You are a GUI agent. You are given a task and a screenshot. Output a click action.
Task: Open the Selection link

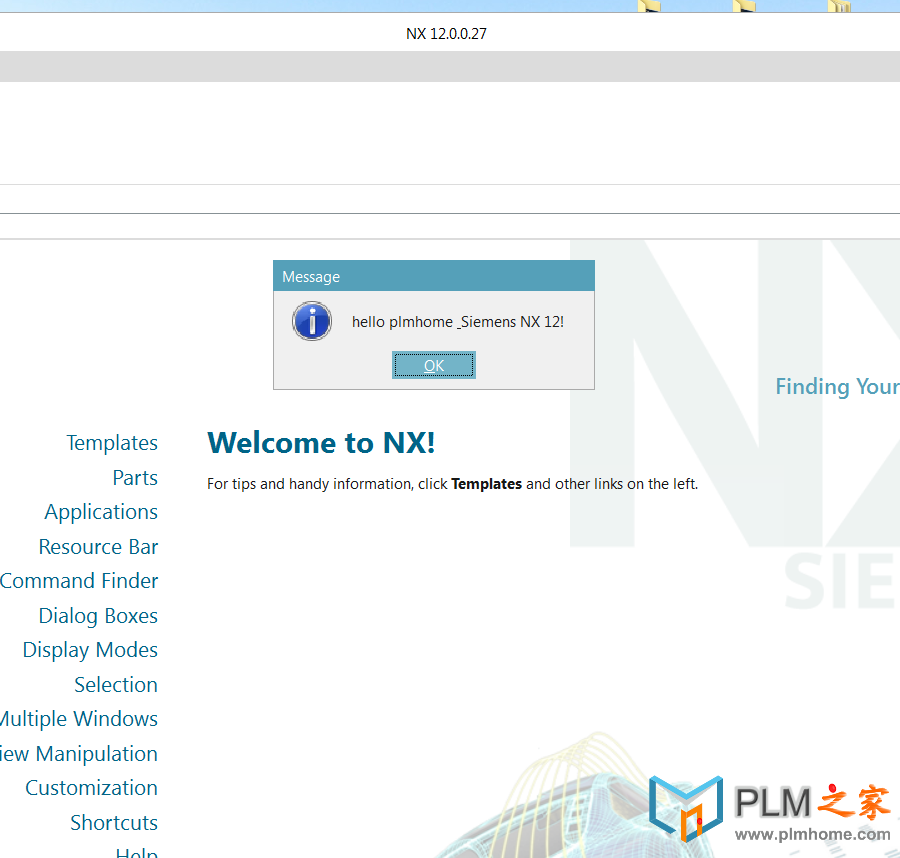(x=116, y=685)
